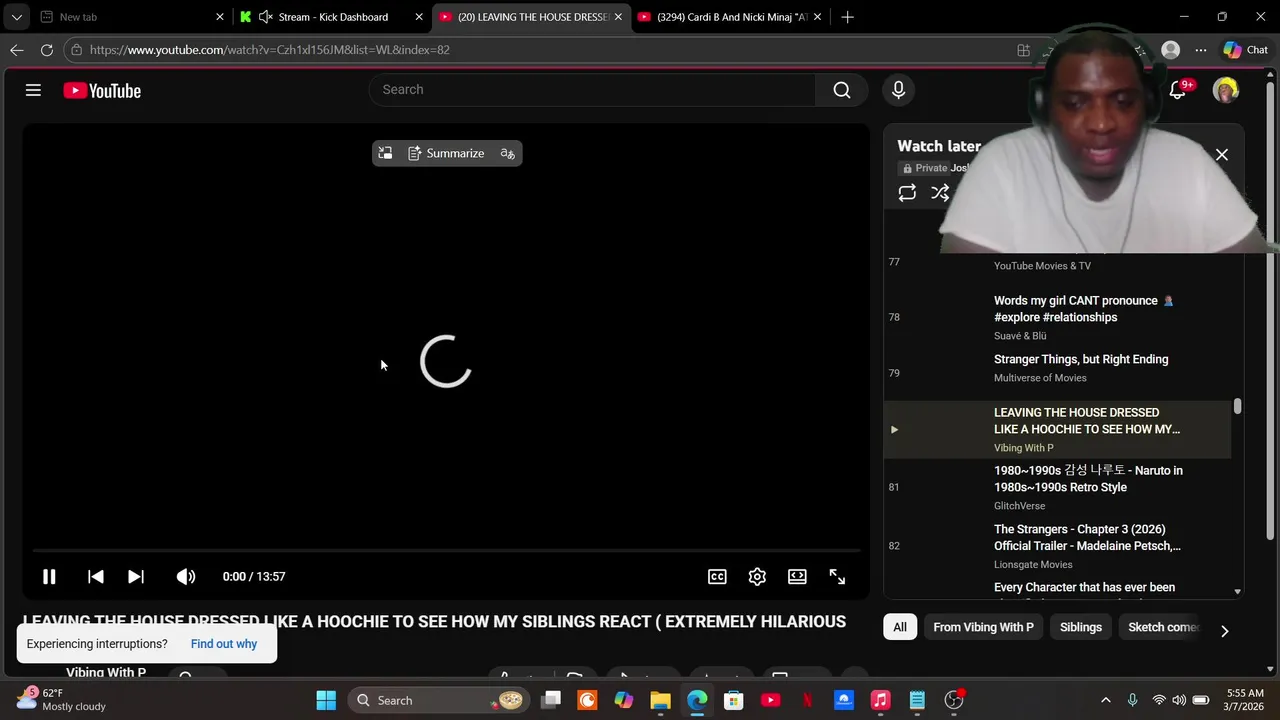1280x720 pixels.
Task: Open Copilot Chat in Edge
Action: point(1246,50)
